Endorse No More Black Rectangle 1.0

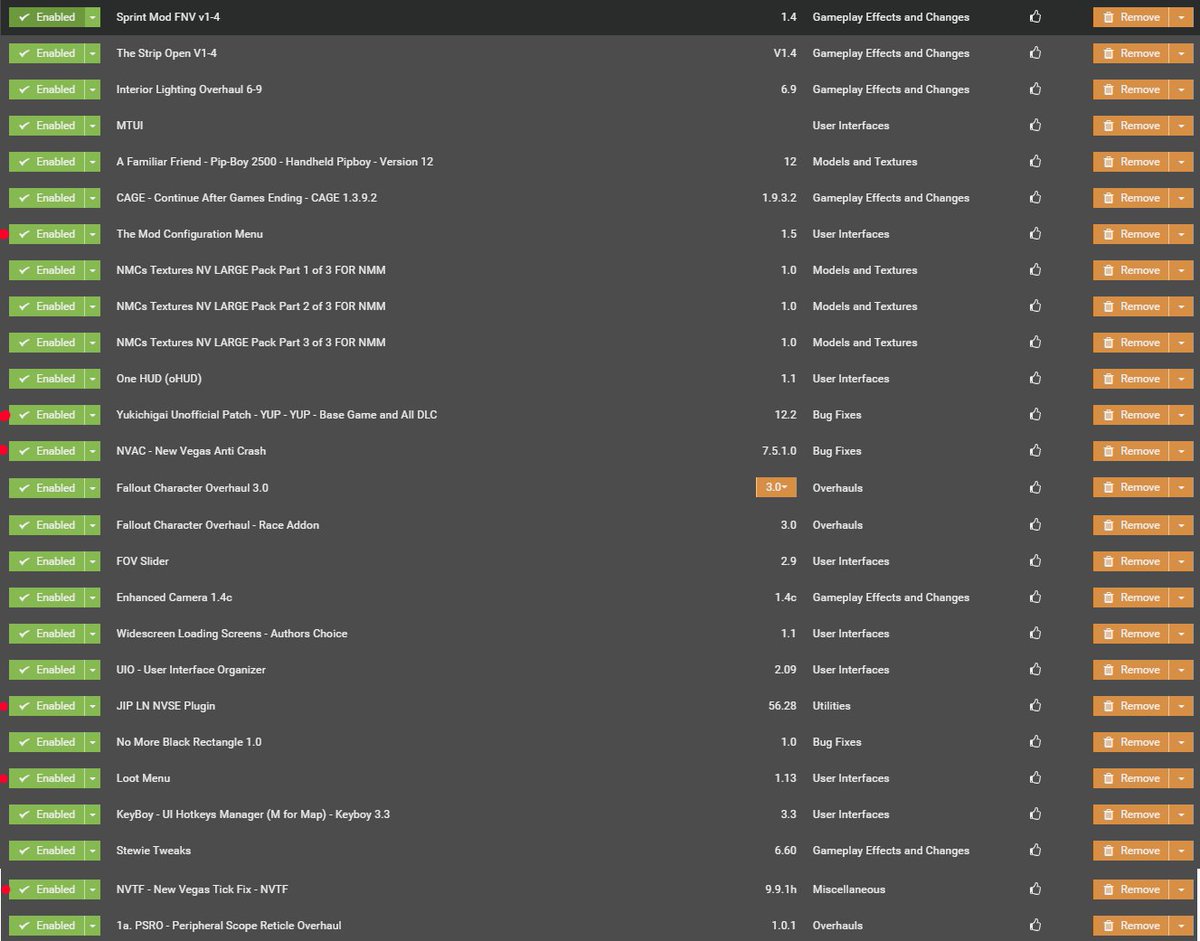(1035, 742)
